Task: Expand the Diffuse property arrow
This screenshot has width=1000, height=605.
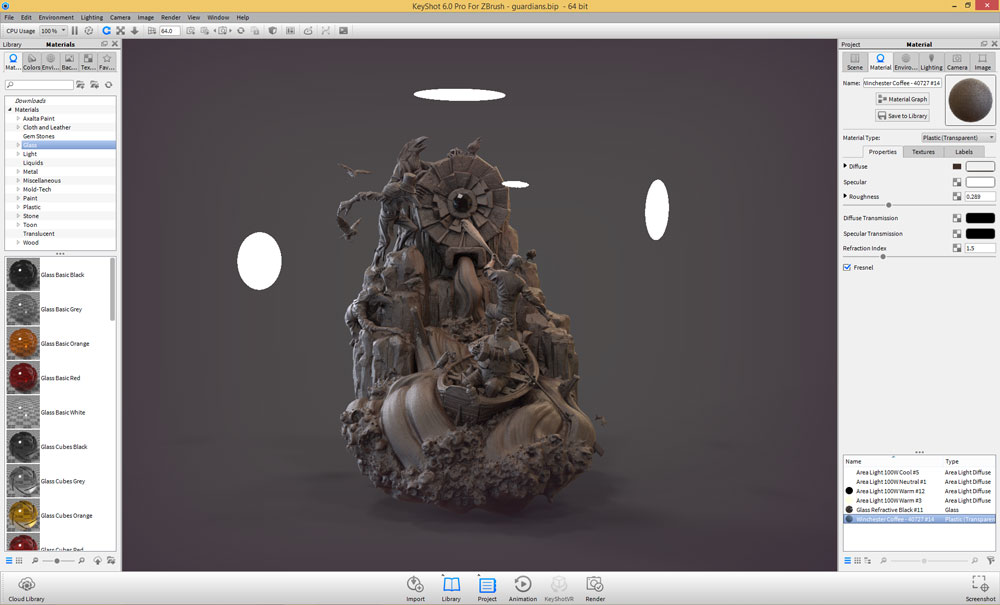Action: [846, 166]
